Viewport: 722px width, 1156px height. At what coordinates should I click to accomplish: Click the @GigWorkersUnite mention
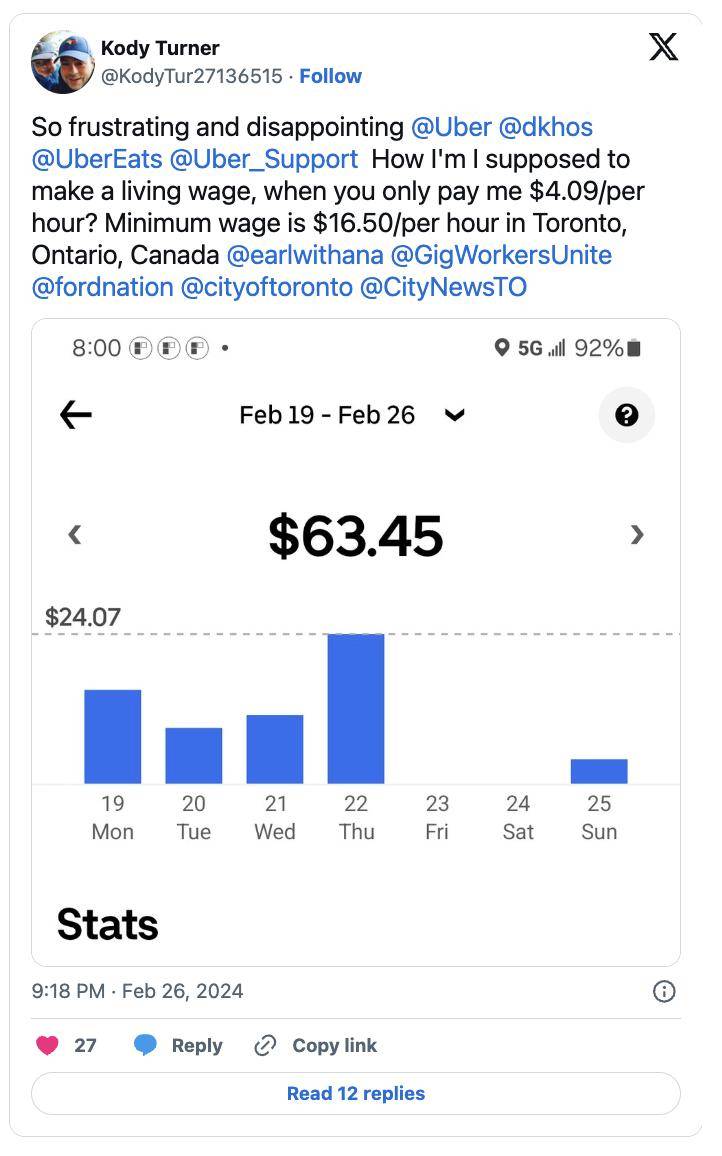tap(500, 255)
